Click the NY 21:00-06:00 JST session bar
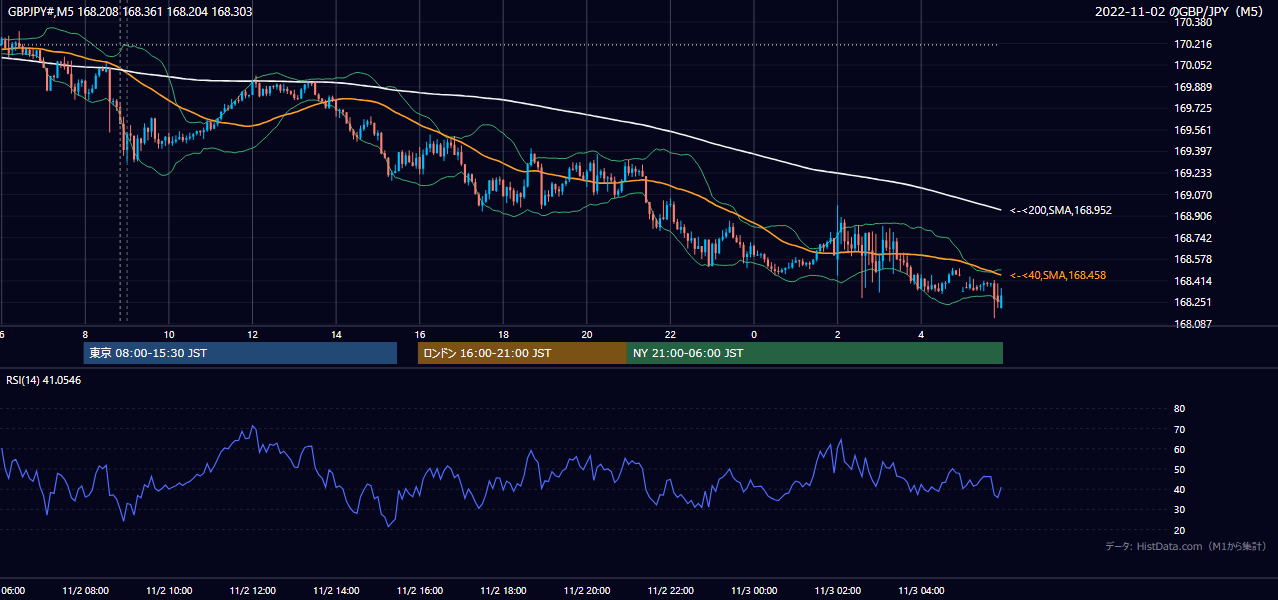The image size is (1278, 600). click(815, 353)
